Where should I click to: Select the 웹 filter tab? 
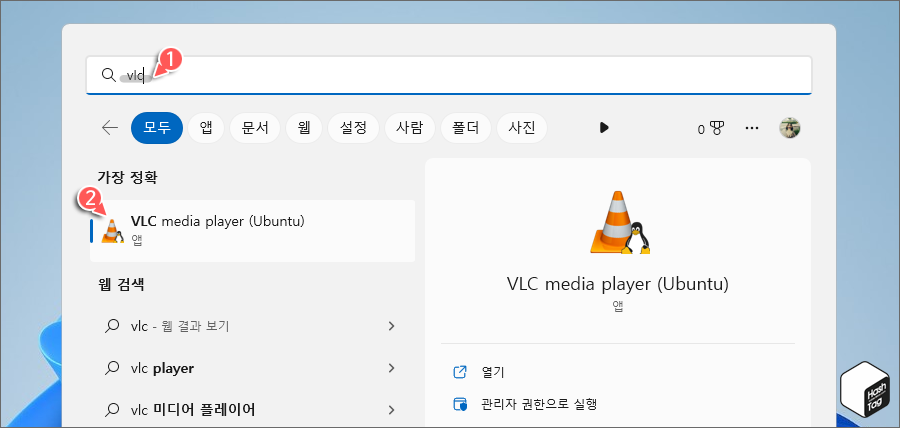(304, 127)
